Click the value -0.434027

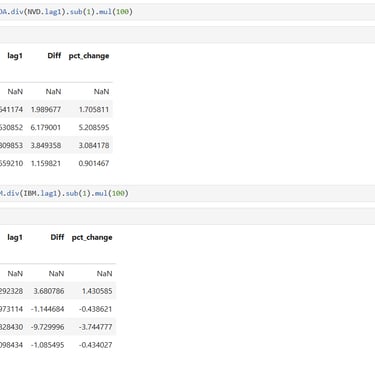[x=96, y=345]
